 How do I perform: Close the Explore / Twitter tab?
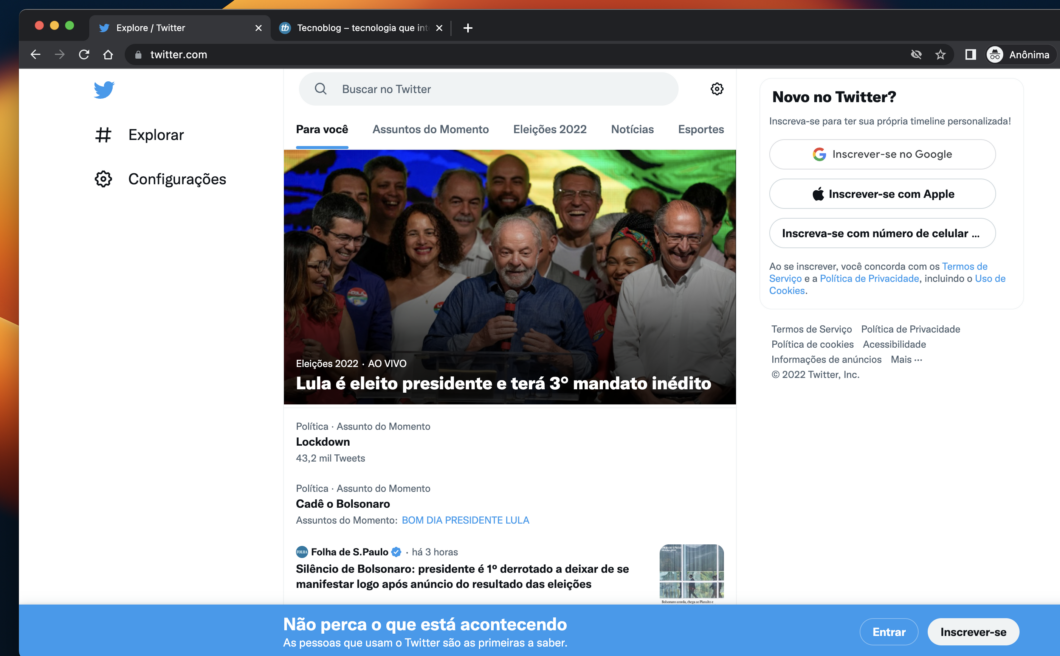[x=258, y=28]
